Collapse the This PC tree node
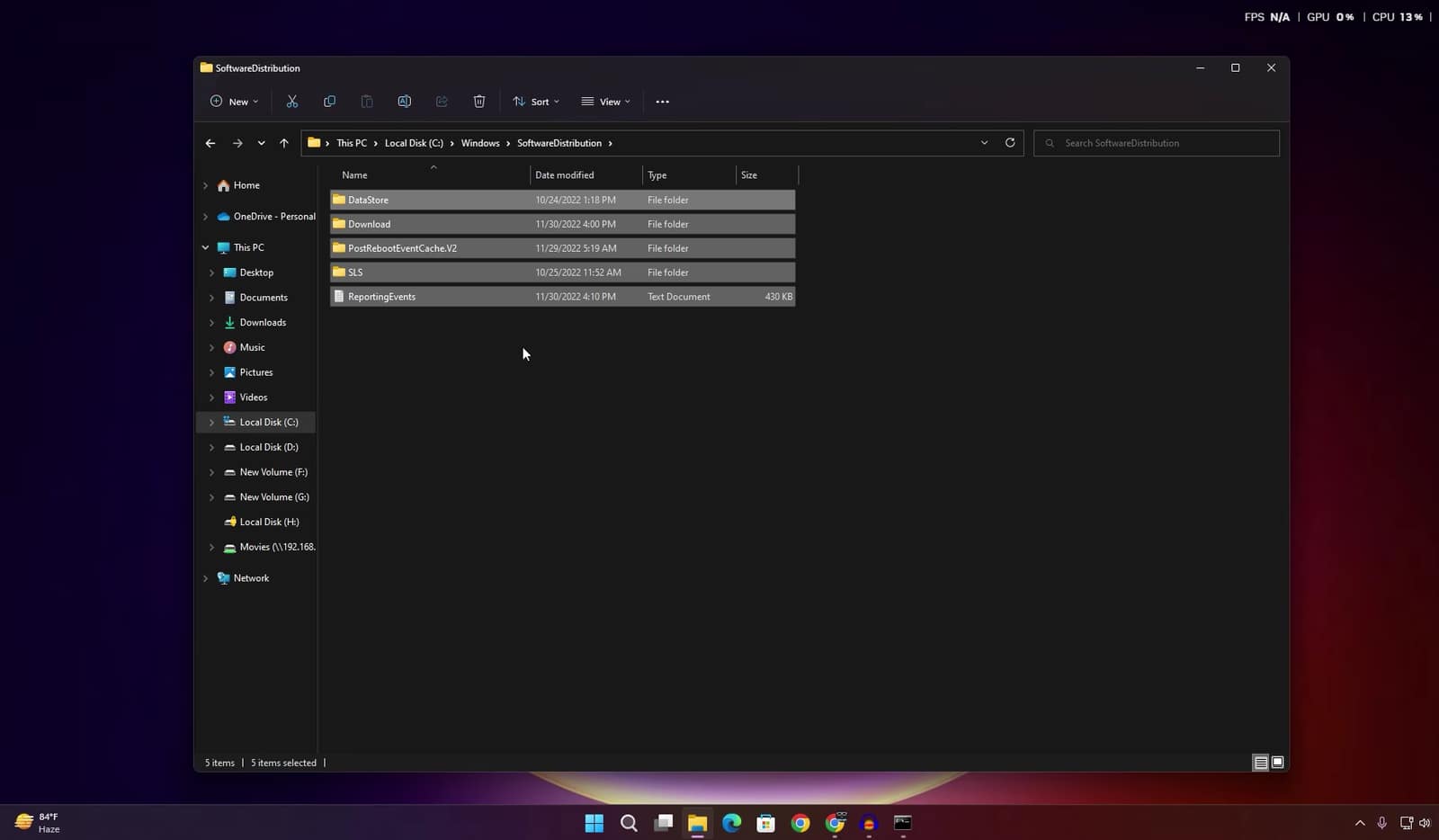 (205, 247)
